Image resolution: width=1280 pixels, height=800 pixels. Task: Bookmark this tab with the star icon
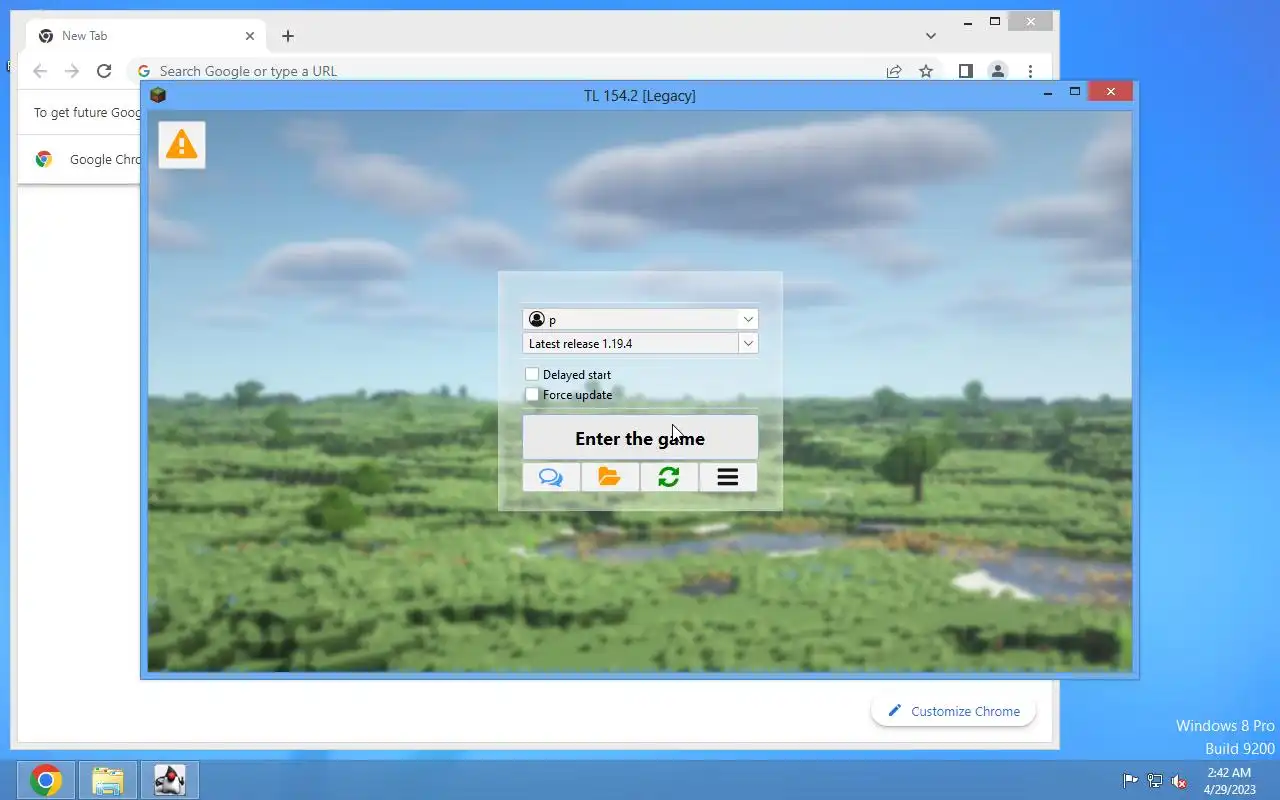point(926,71)
